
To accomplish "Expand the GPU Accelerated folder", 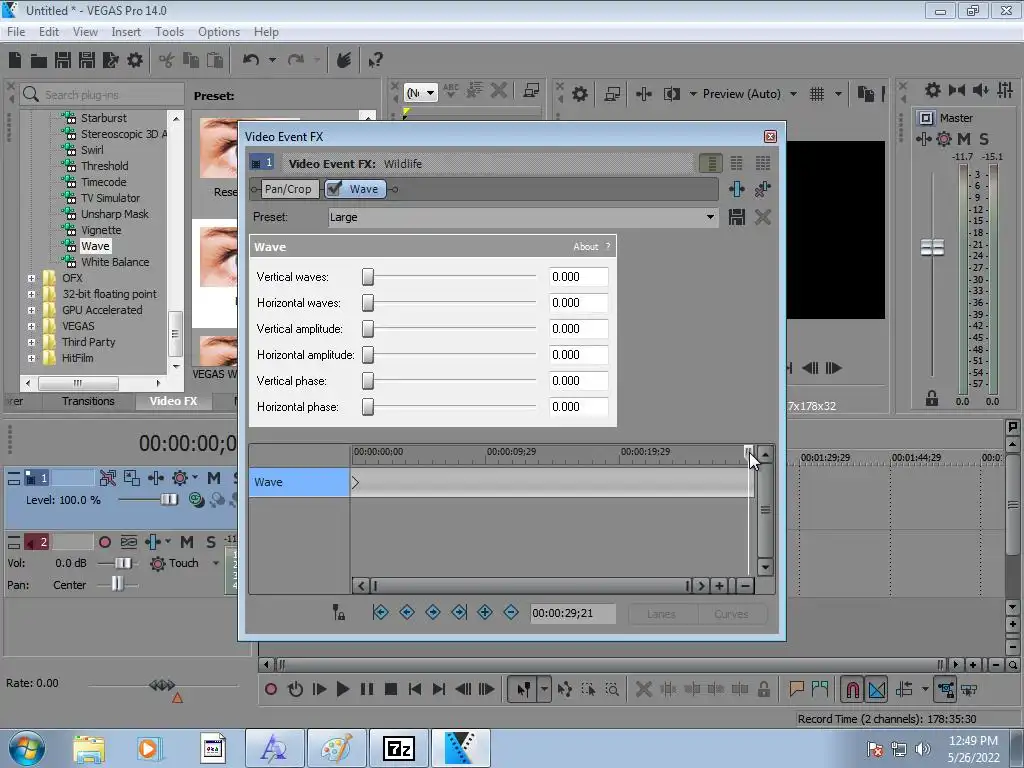I will point(31,310).
